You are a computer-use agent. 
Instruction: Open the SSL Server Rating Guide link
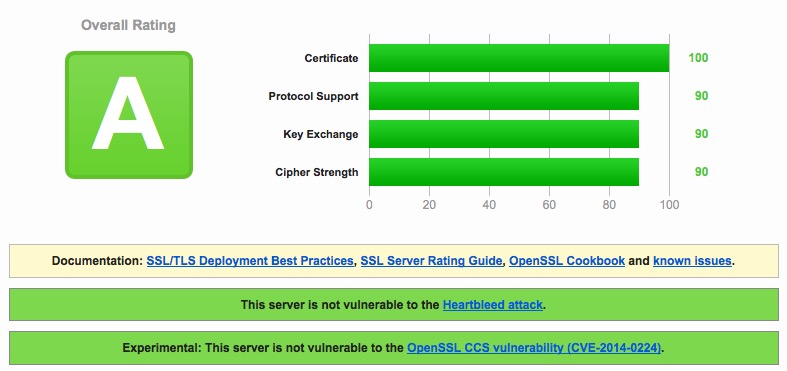[431, 261]
